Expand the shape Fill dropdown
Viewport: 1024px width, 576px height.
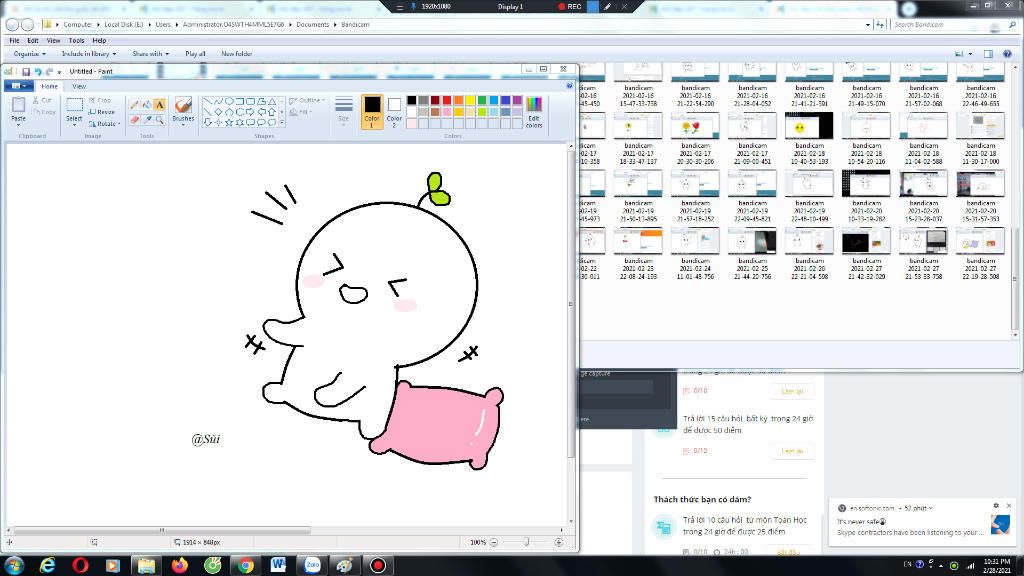pyautogui.click(x=300, y=112)
